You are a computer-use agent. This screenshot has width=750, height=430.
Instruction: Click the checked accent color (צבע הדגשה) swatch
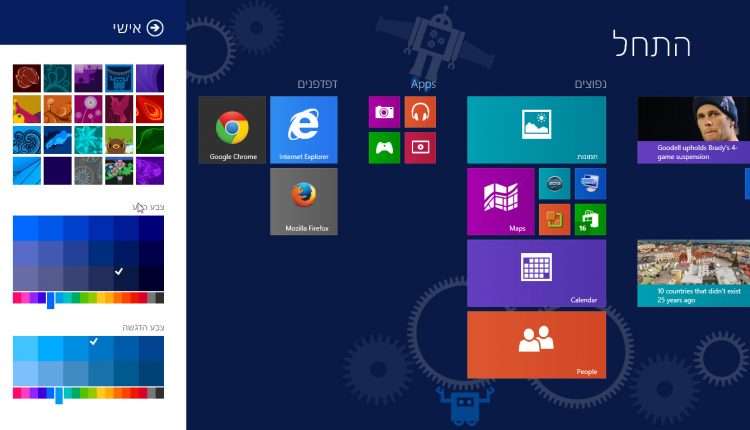[x=101, y=348]
